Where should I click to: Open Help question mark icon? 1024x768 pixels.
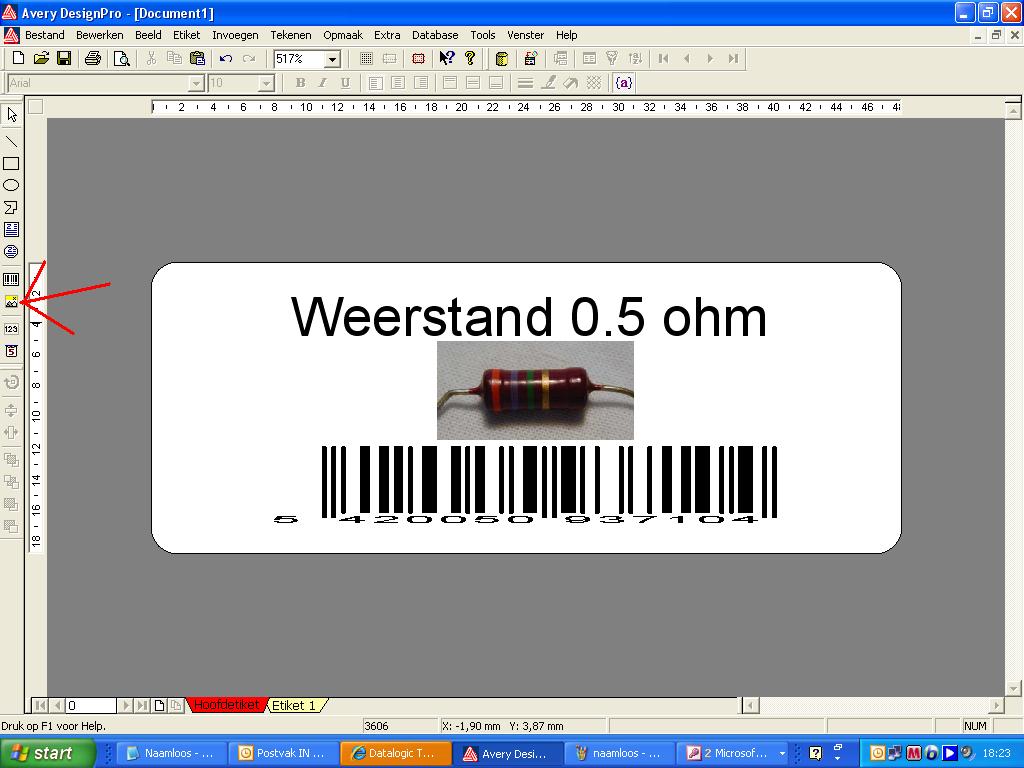pyautogui.click(x=470, y=59)
